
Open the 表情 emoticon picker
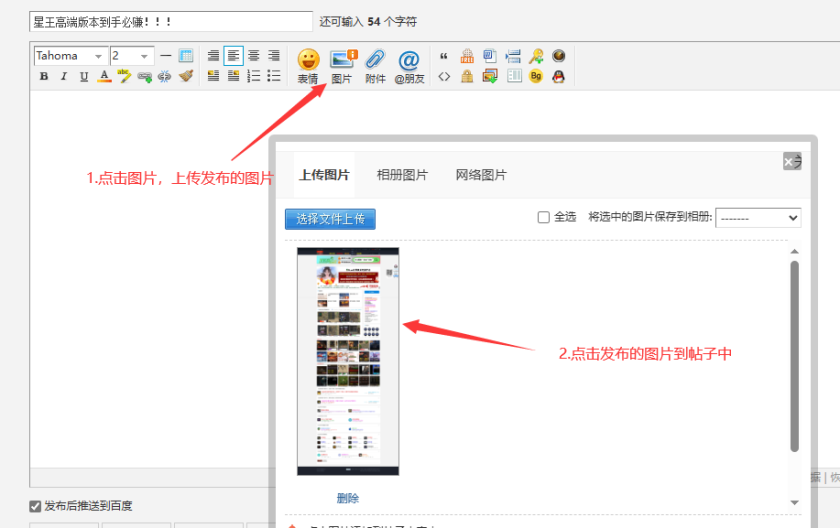pos(308,66)
